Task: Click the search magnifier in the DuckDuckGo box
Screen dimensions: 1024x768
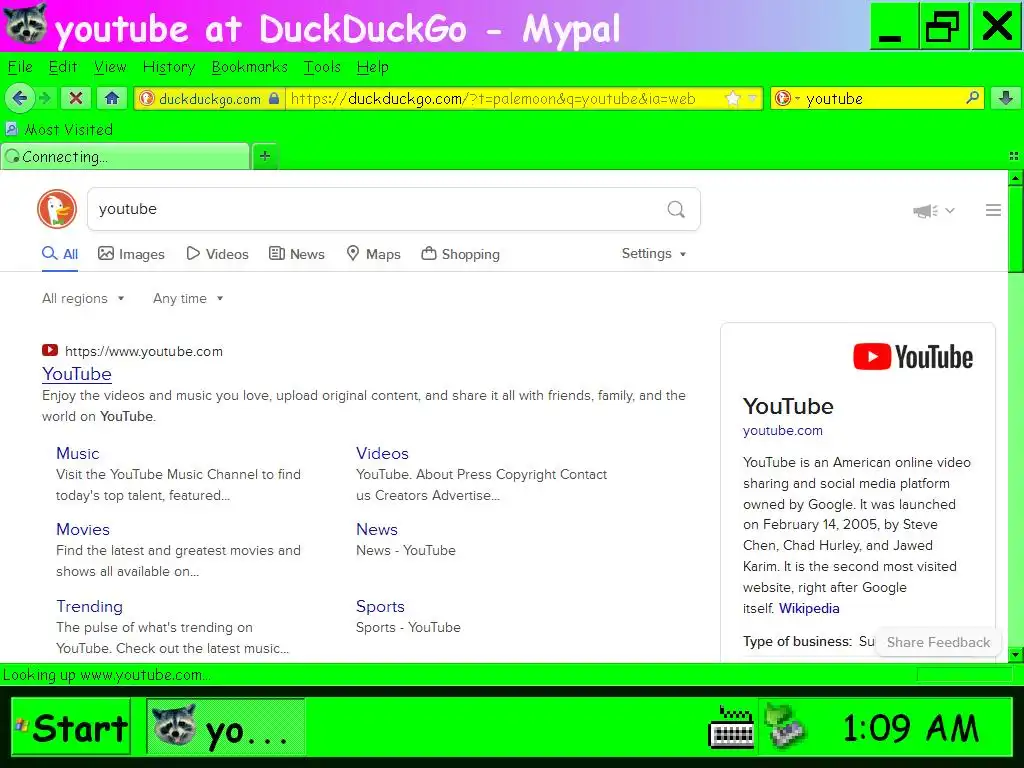Action: (676, 209)
